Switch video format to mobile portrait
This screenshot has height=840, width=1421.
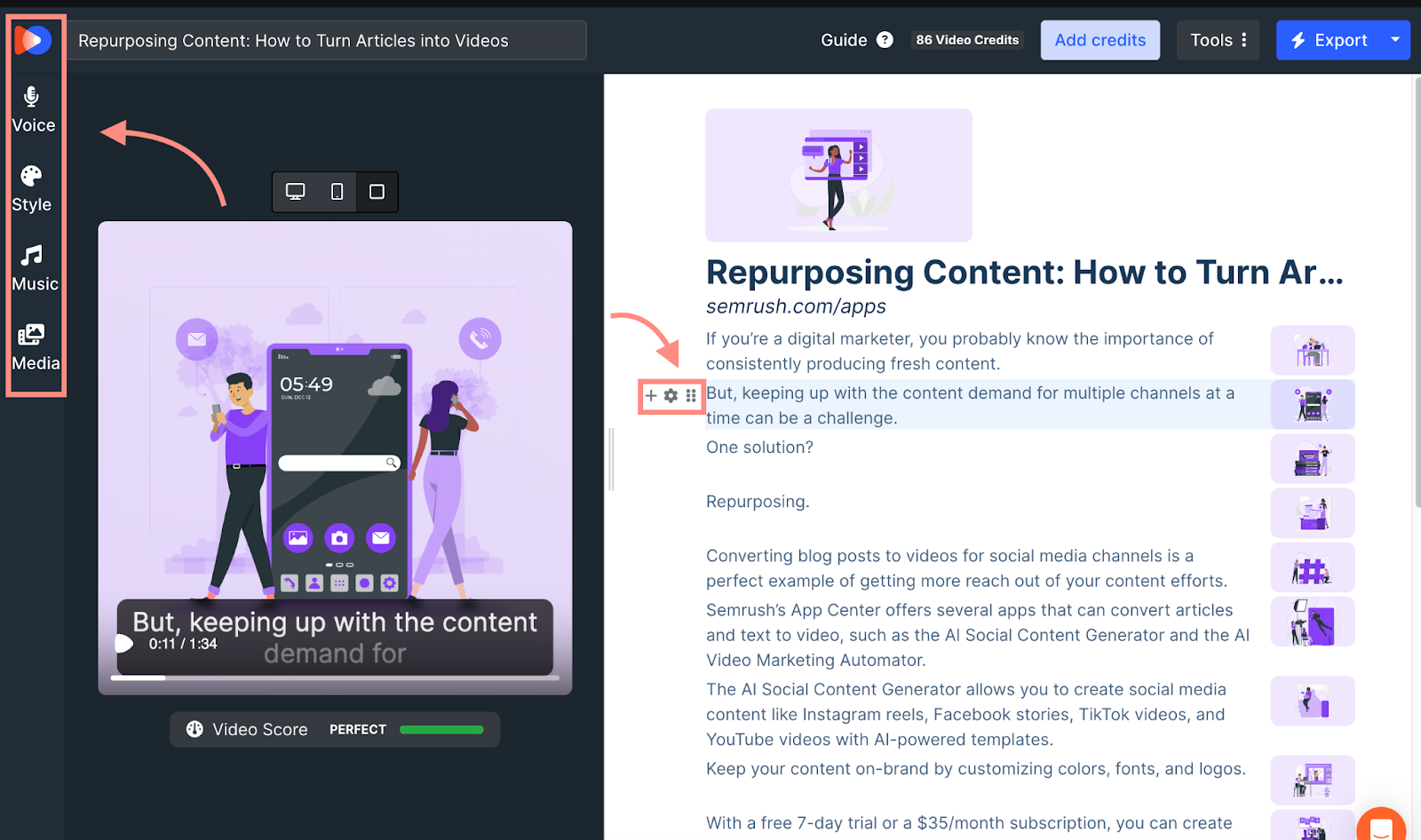(x=336, y=191)
